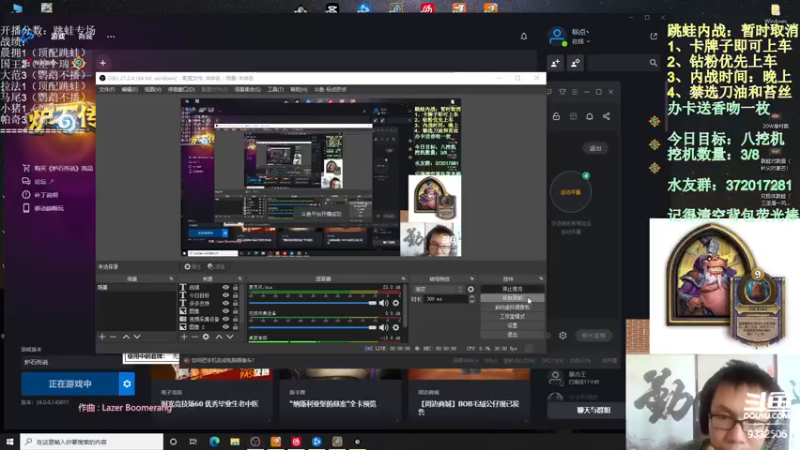The height and width of the screenshot is (450, 800).
Task: Click 开始录制 button in OBS controls
Action: 512,298
